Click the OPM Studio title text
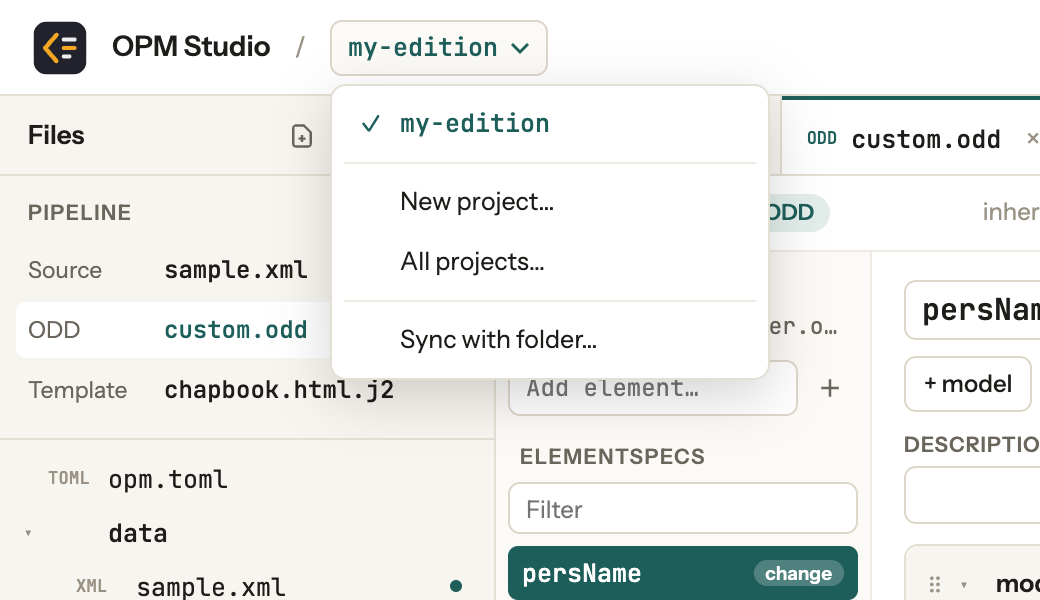This screenshot has width=1040, height=600. (191, 47)
